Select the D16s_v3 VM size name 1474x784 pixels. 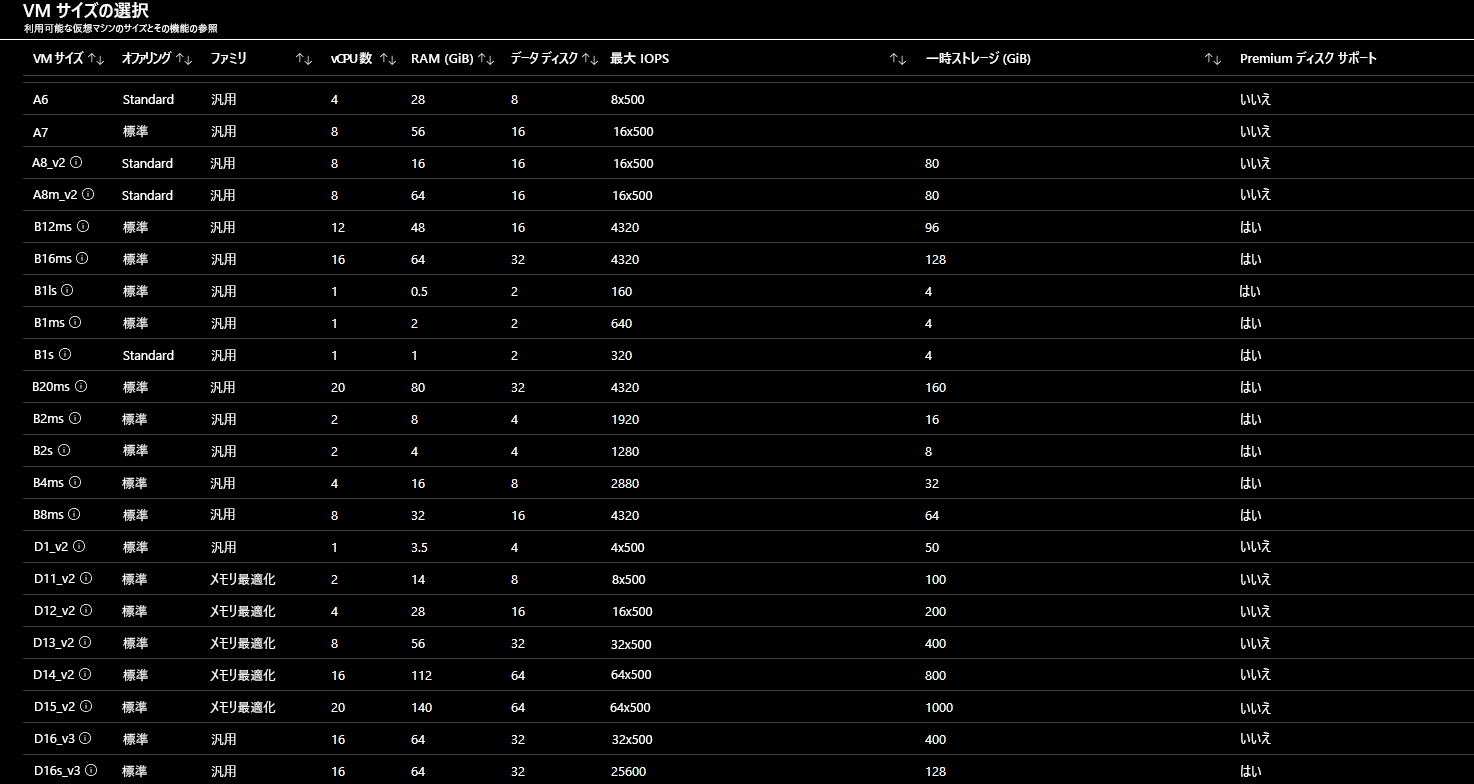click(57, 771)
